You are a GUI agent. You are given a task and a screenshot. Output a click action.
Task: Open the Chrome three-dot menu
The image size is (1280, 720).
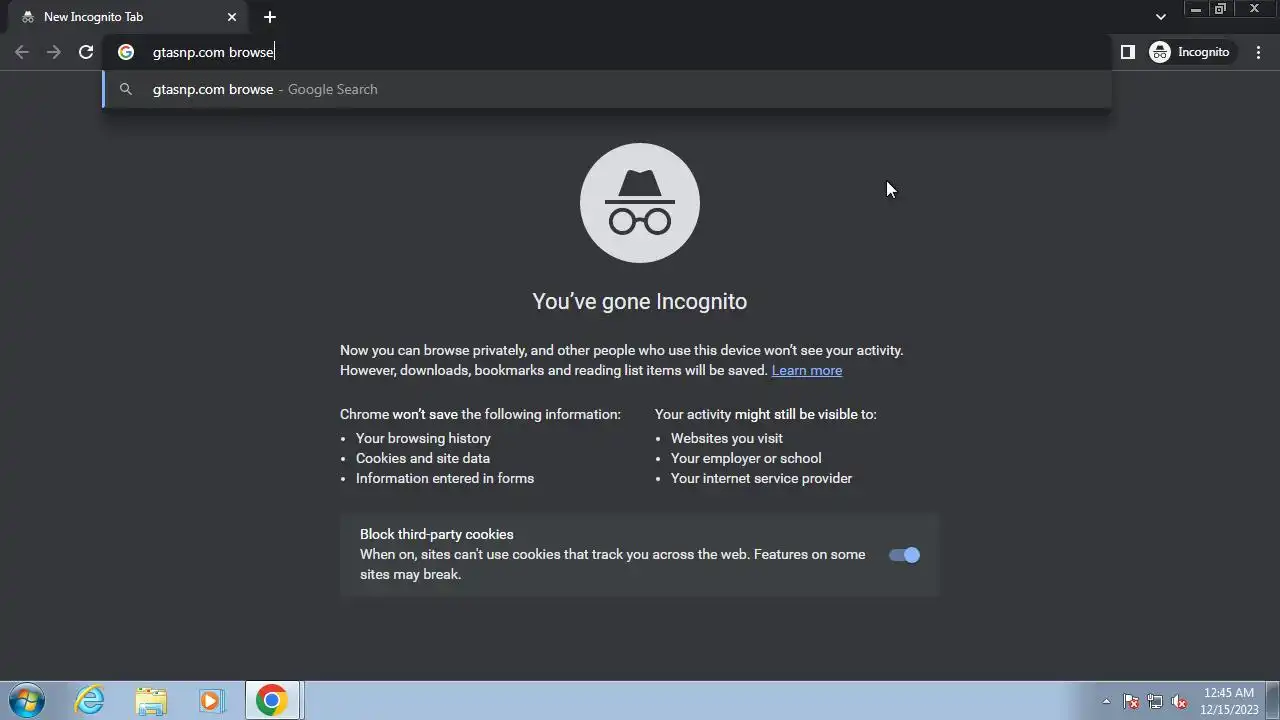1260,52
